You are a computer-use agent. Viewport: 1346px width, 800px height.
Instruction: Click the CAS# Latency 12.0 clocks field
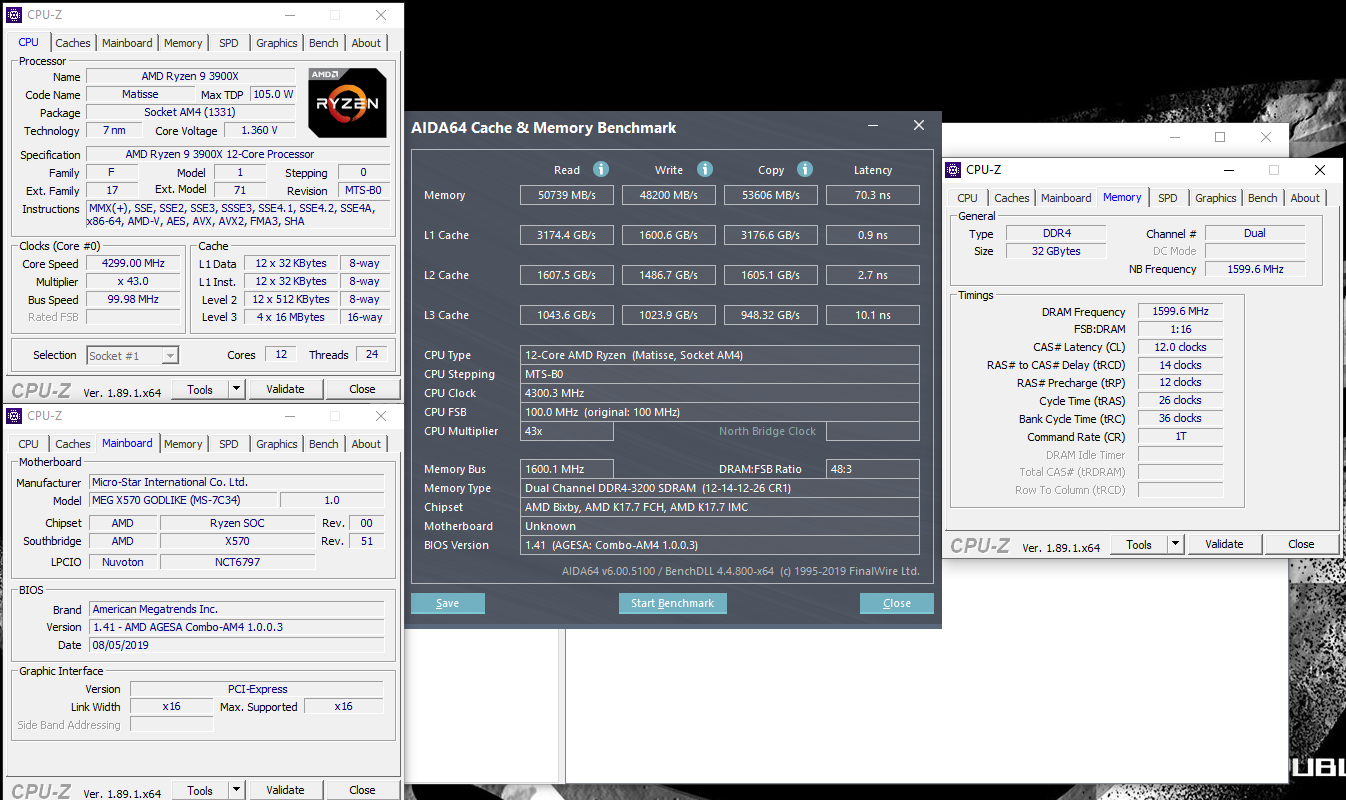pos(1180,347)
